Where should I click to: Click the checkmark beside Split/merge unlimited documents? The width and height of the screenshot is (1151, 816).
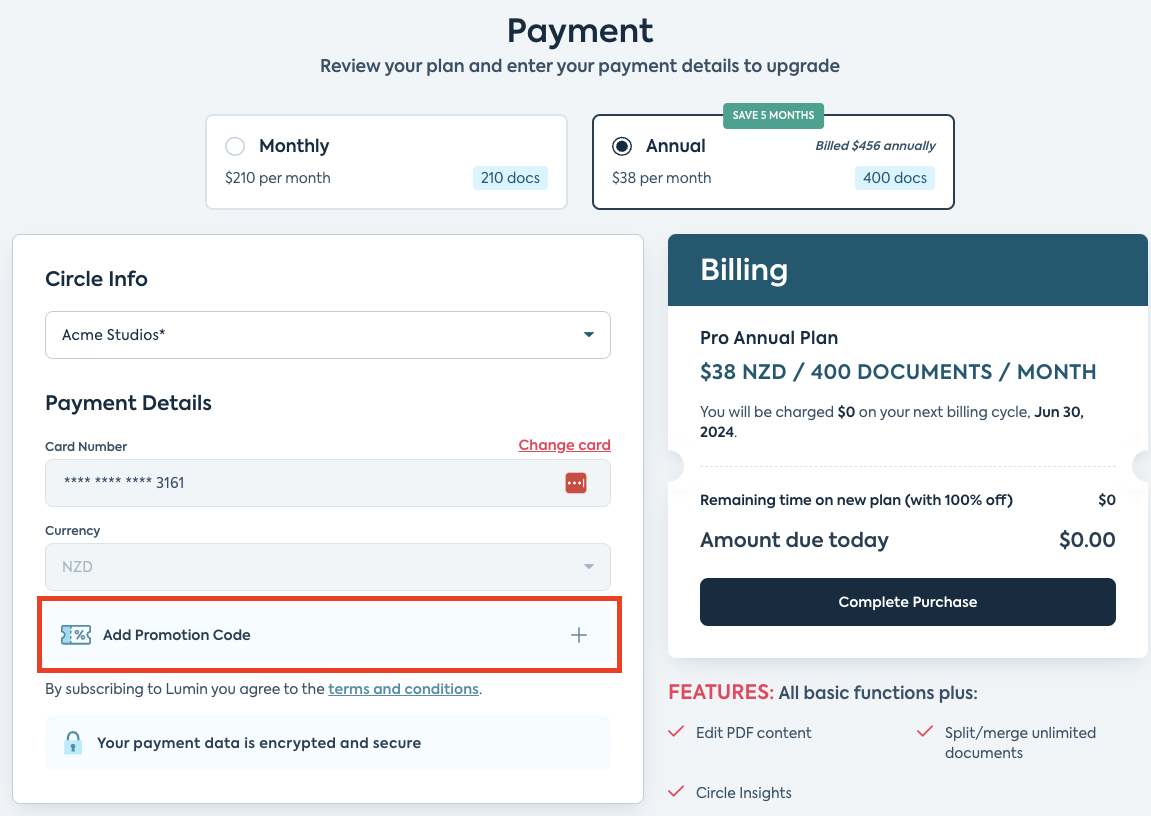pyautogui.click(x=925, y=732)
